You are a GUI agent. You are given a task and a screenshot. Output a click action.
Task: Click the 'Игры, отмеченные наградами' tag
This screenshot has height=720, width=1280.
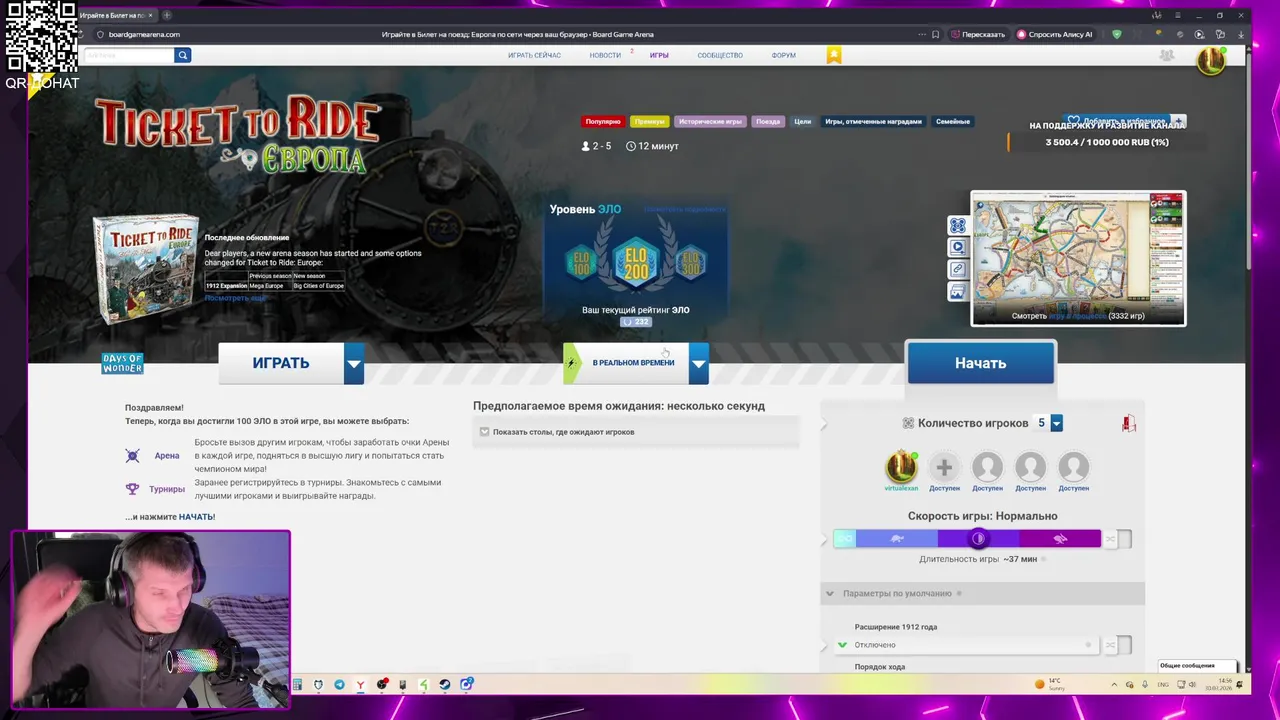873,121
